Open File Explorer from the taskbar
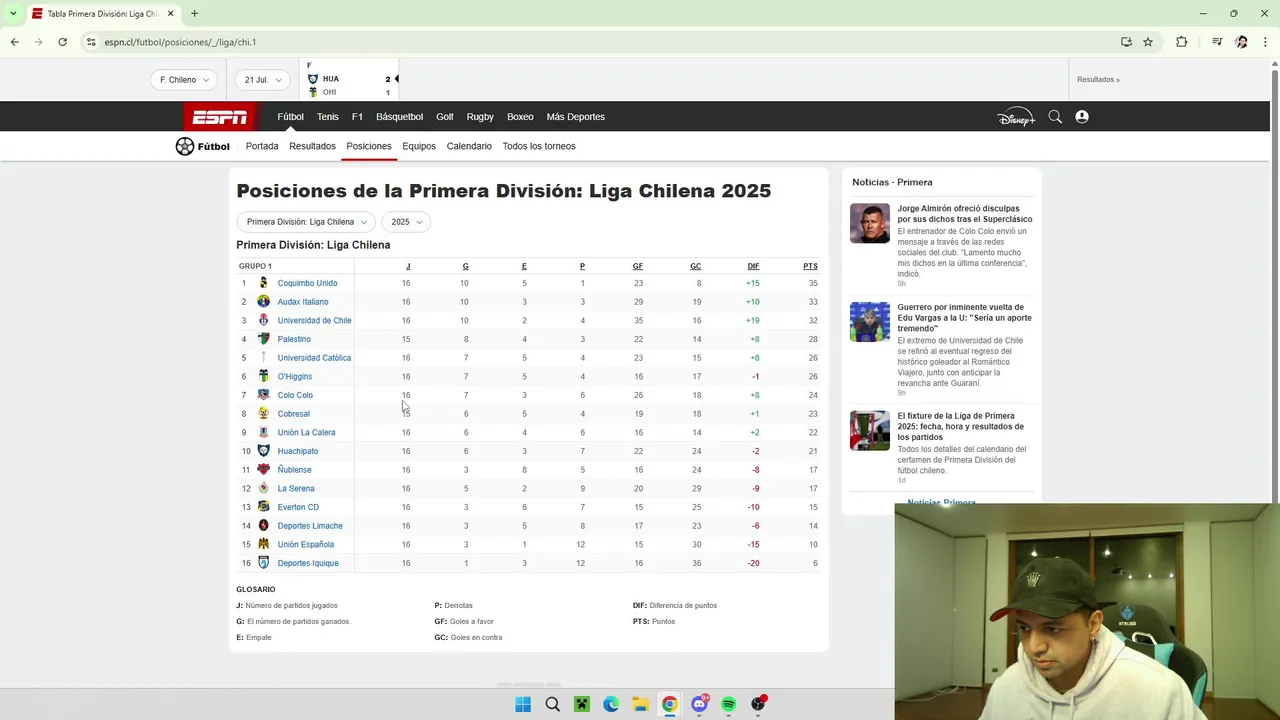The image size is (1280, 720). [640, 704]
